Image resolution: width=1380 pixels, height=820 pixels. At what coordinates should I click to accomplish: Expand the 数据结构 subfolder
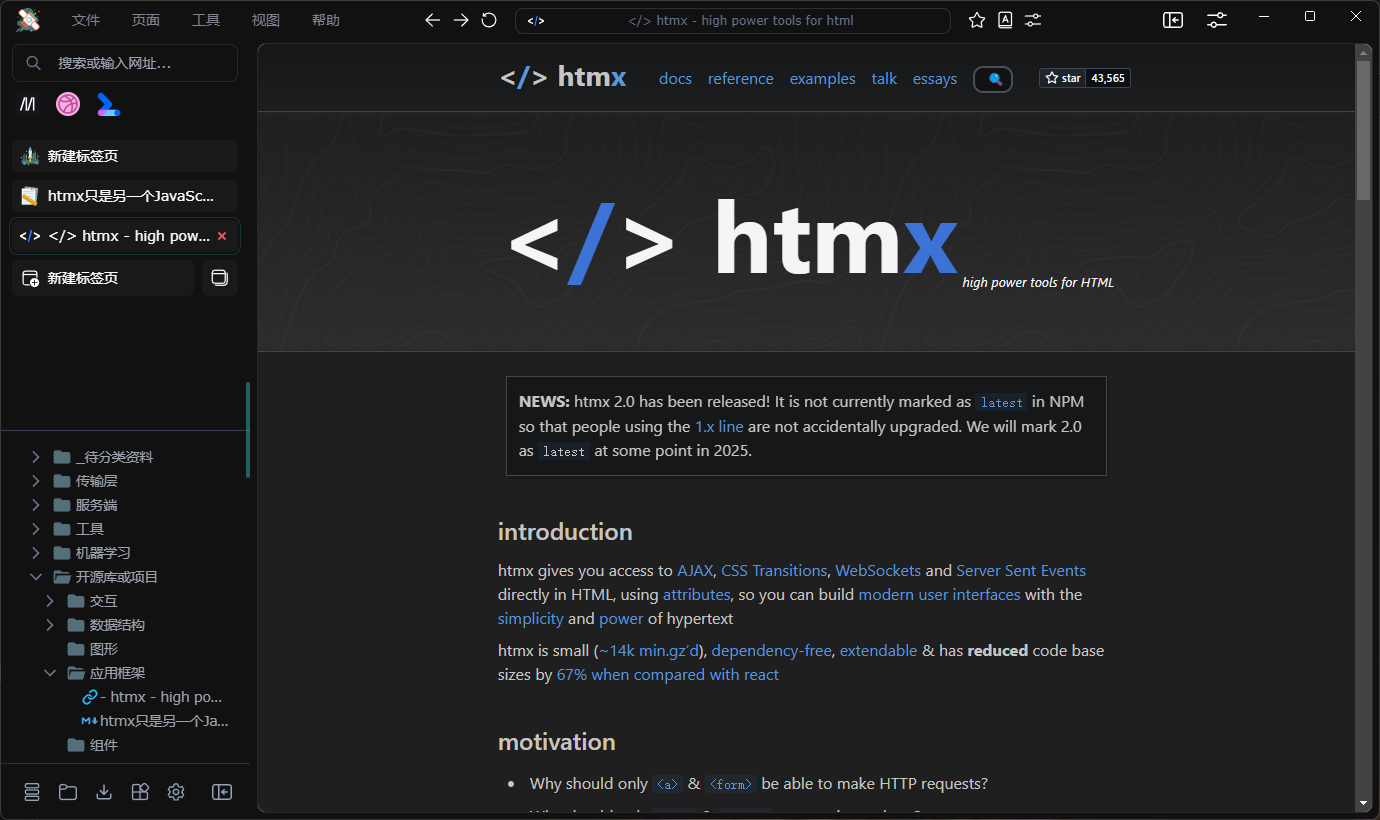point(50,625)
